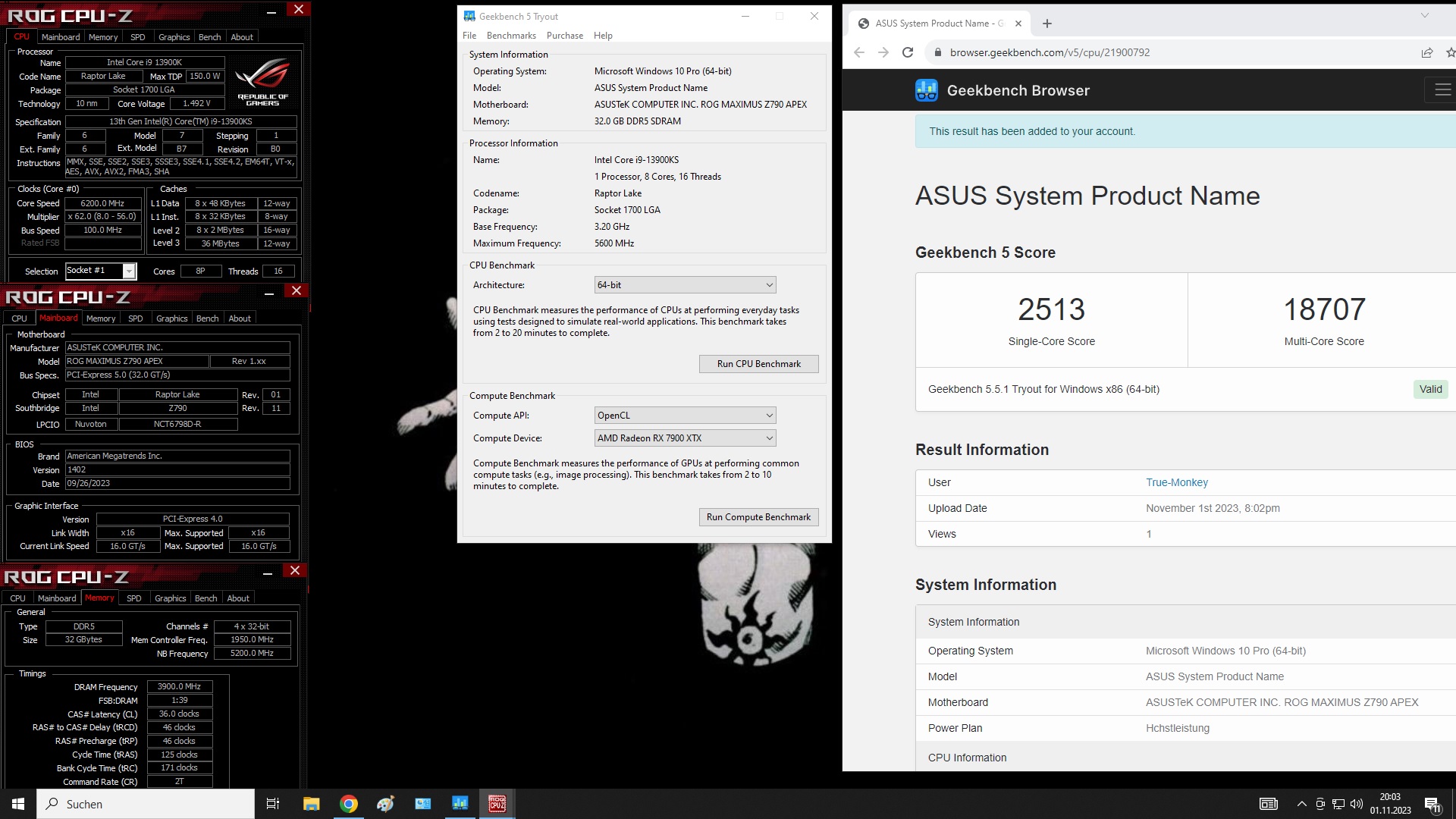Screen dimensions: 1456x819
Task: Click the Power Plan value Hchstleistung
Action: [1177, 728]
